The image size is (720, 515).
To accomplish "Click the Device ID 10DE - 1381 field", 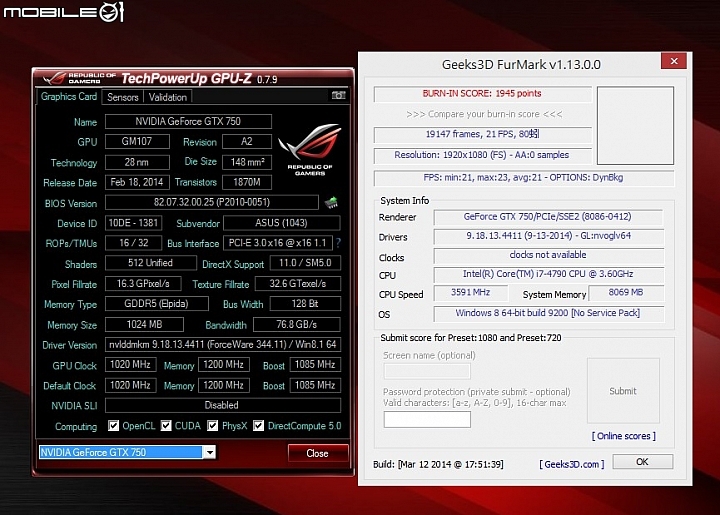I will (x=134, y=223).
